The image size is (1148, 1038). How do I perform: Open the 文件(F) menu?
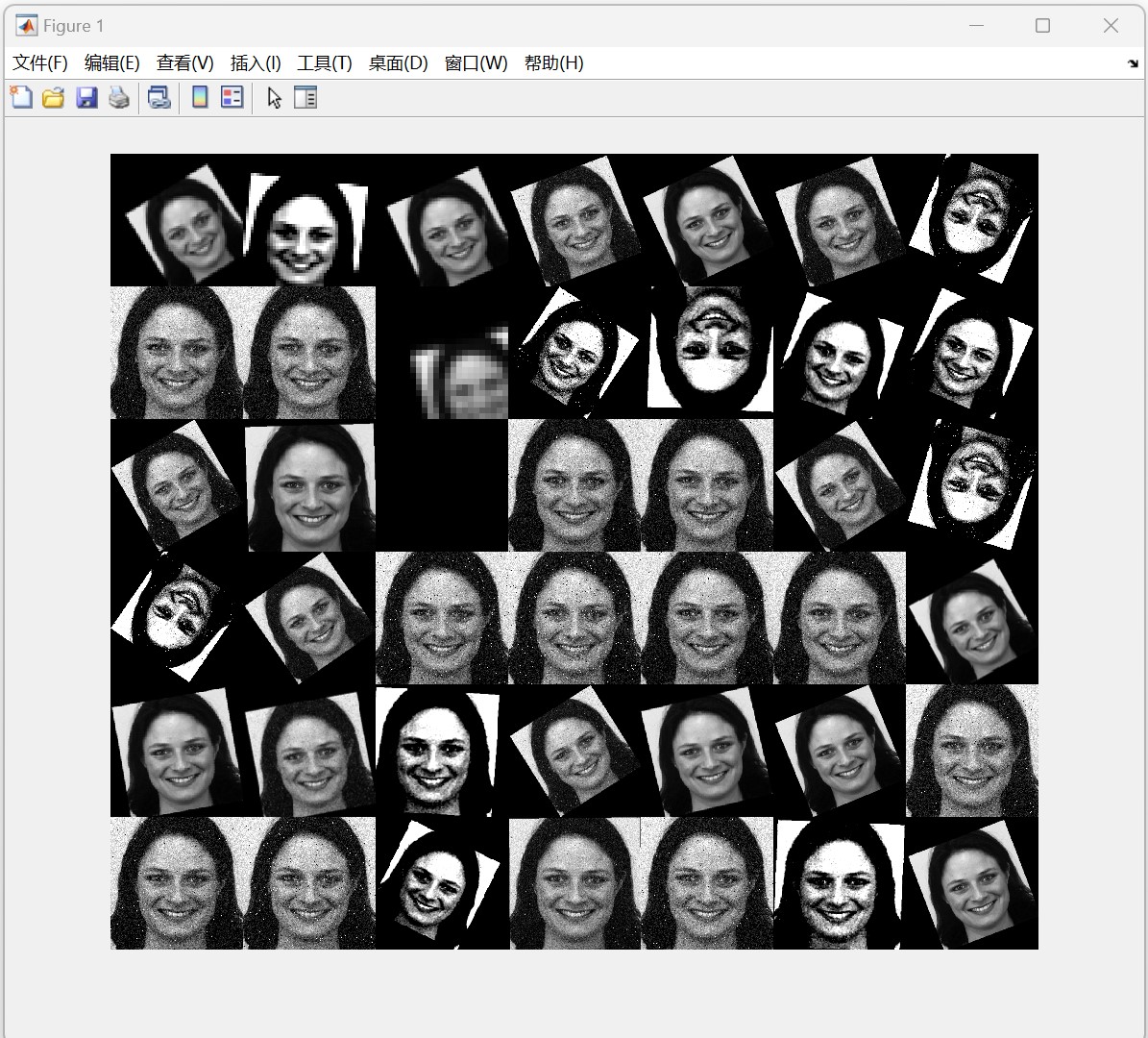tap(40, 63)
